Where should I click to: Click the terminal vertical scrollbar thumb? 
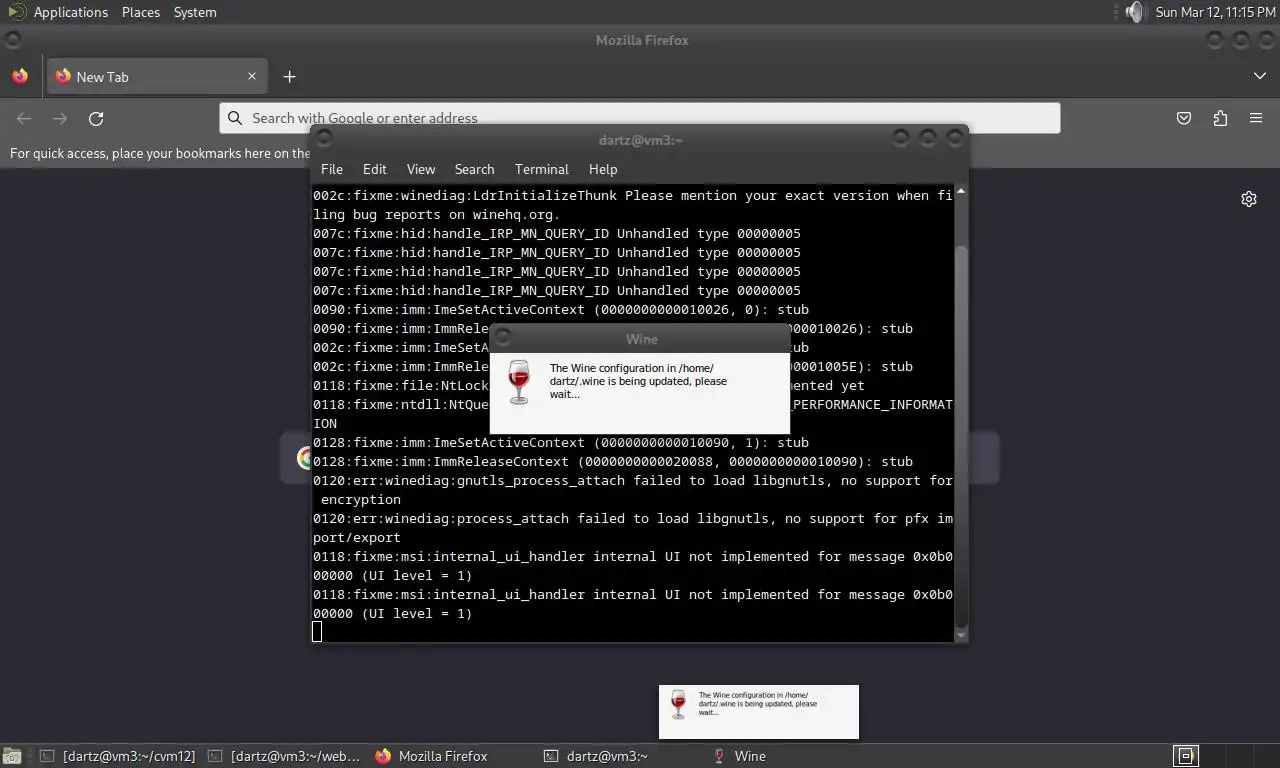tap(961, 435)
